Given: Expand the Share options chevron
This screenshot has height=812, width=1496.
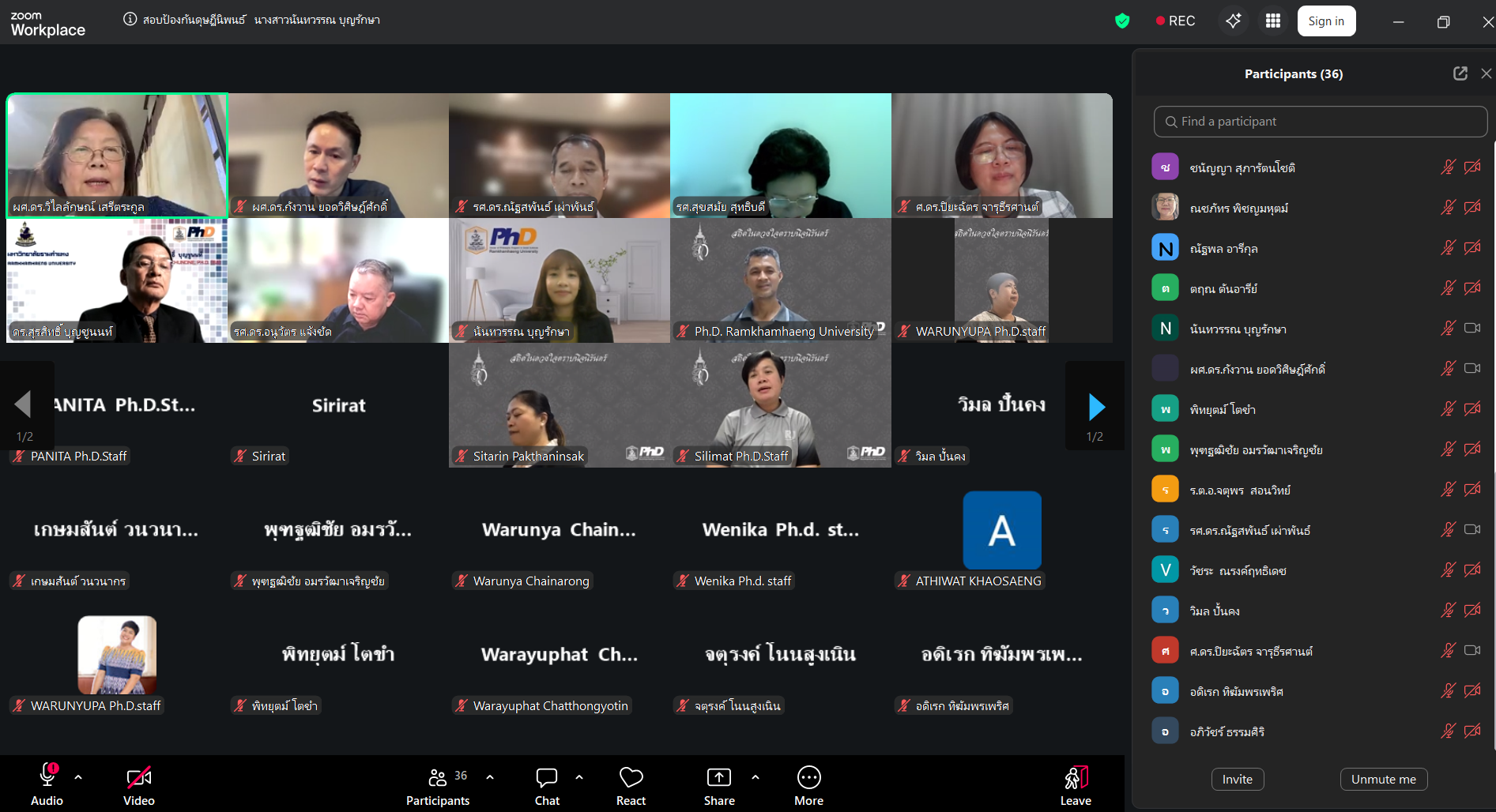Looking at the screenshot, I should 756,777.
